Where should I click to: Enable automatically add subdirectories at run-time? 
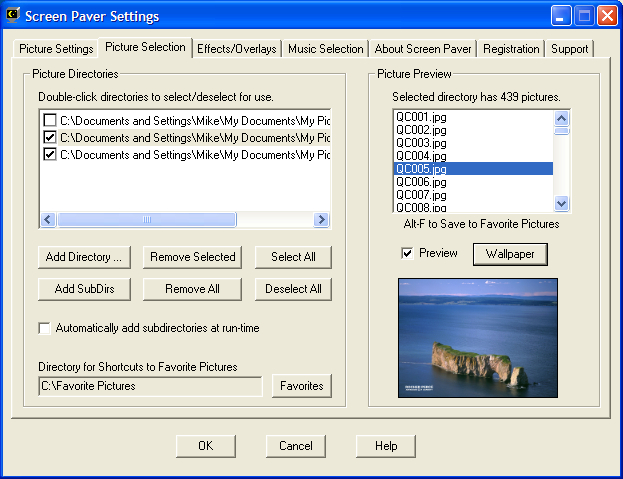[44, 328]
